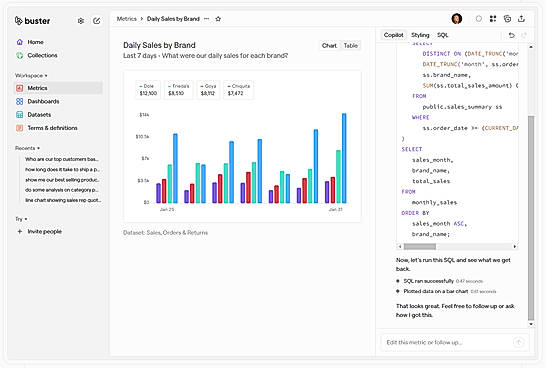Click 'Plotted data on a bar chart' step
Image resolution: width=546 pixels, height=368 pixels.
[436, 291]
